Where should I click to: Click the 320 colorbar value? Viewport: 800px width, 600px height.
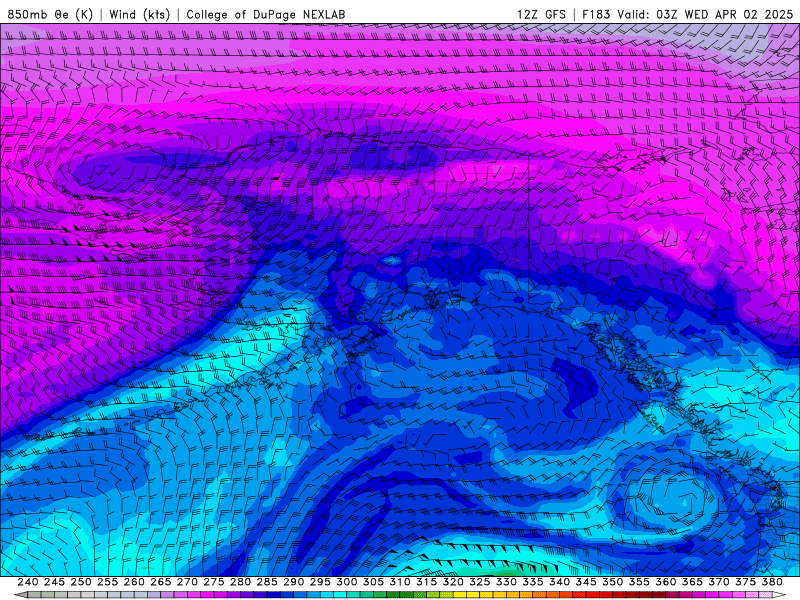[x=453, y=582]
